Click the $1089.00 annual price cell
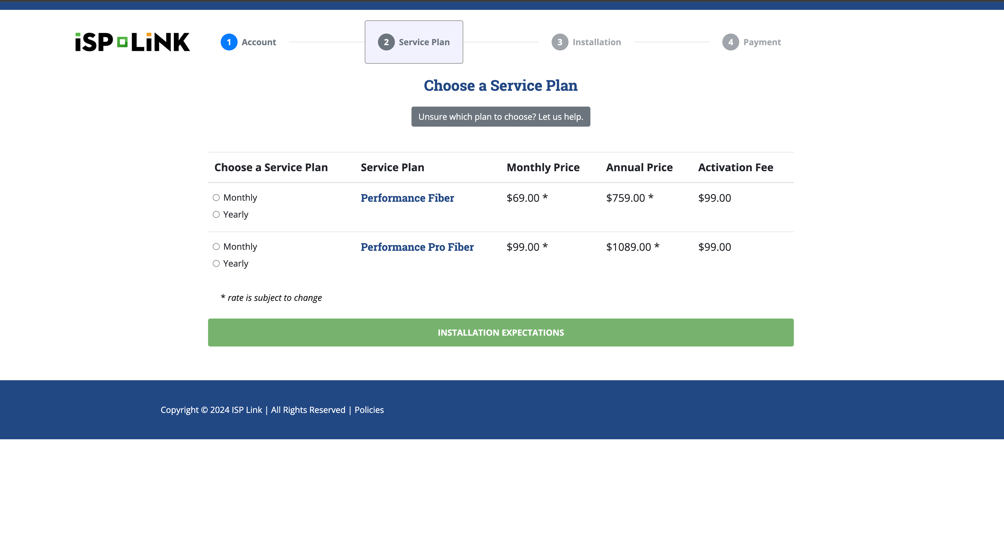 (632, 247)
